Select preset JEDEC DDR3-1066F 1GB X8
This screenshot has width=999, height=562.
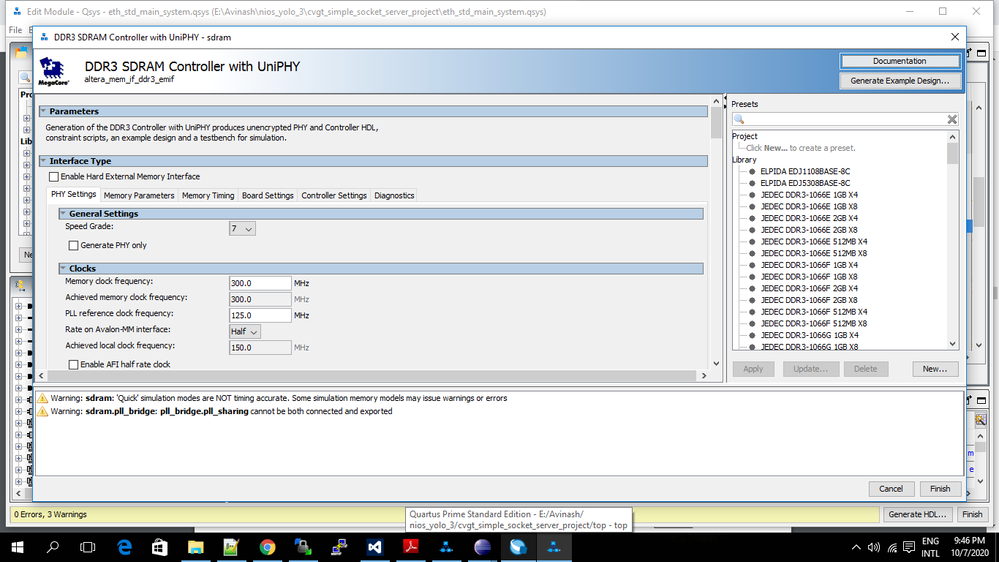click(809, 277)
